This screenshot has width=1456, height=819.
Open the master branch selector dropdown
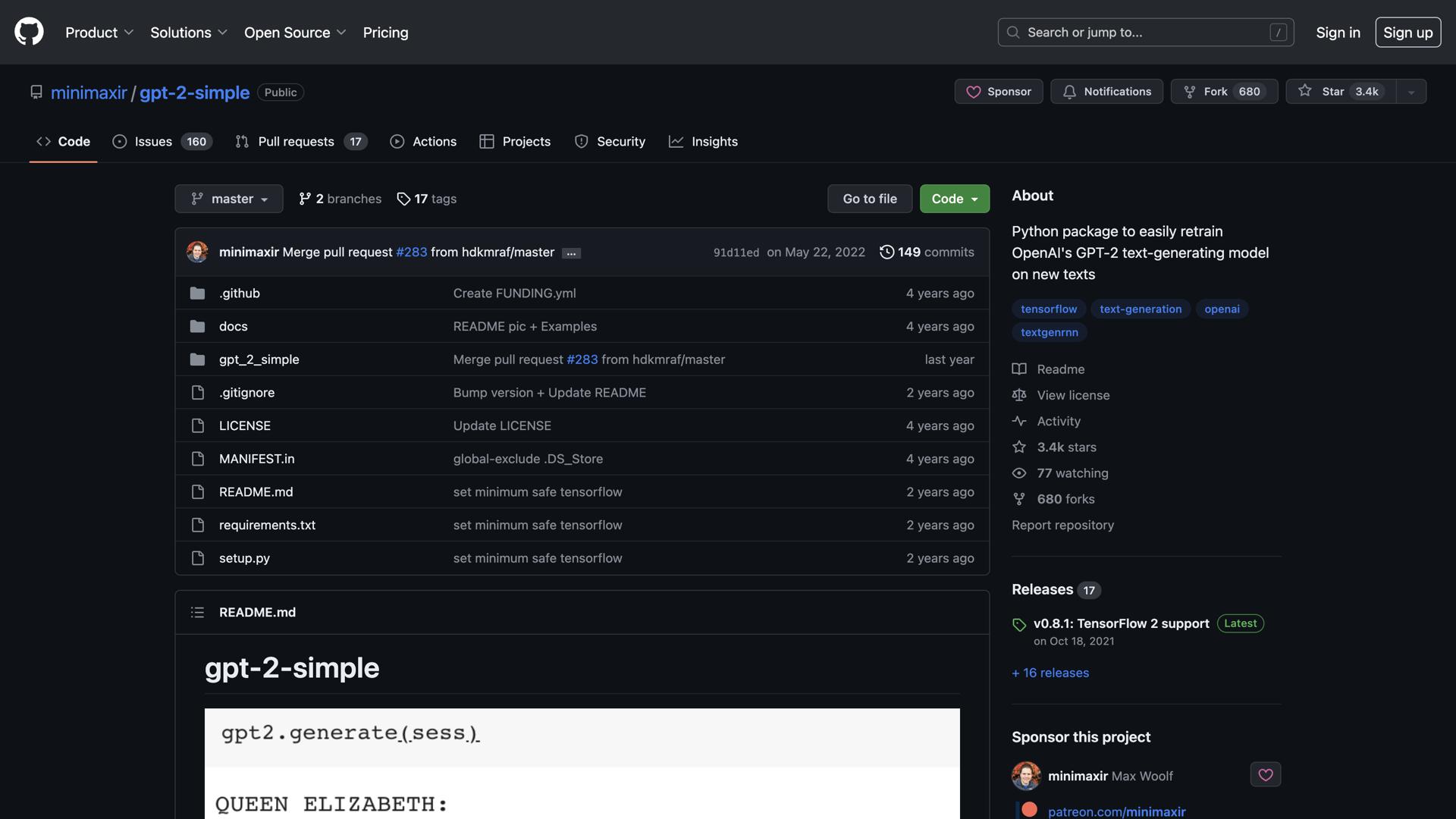[229, 199]
